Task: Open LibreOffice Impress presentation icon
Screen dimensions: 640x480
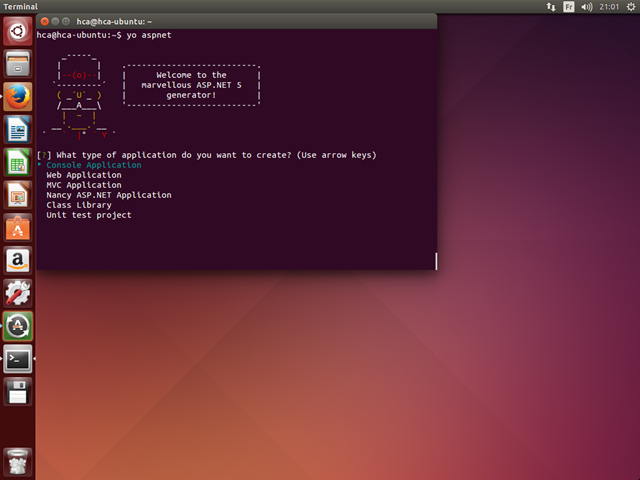Action: click(x=18, y=195)
